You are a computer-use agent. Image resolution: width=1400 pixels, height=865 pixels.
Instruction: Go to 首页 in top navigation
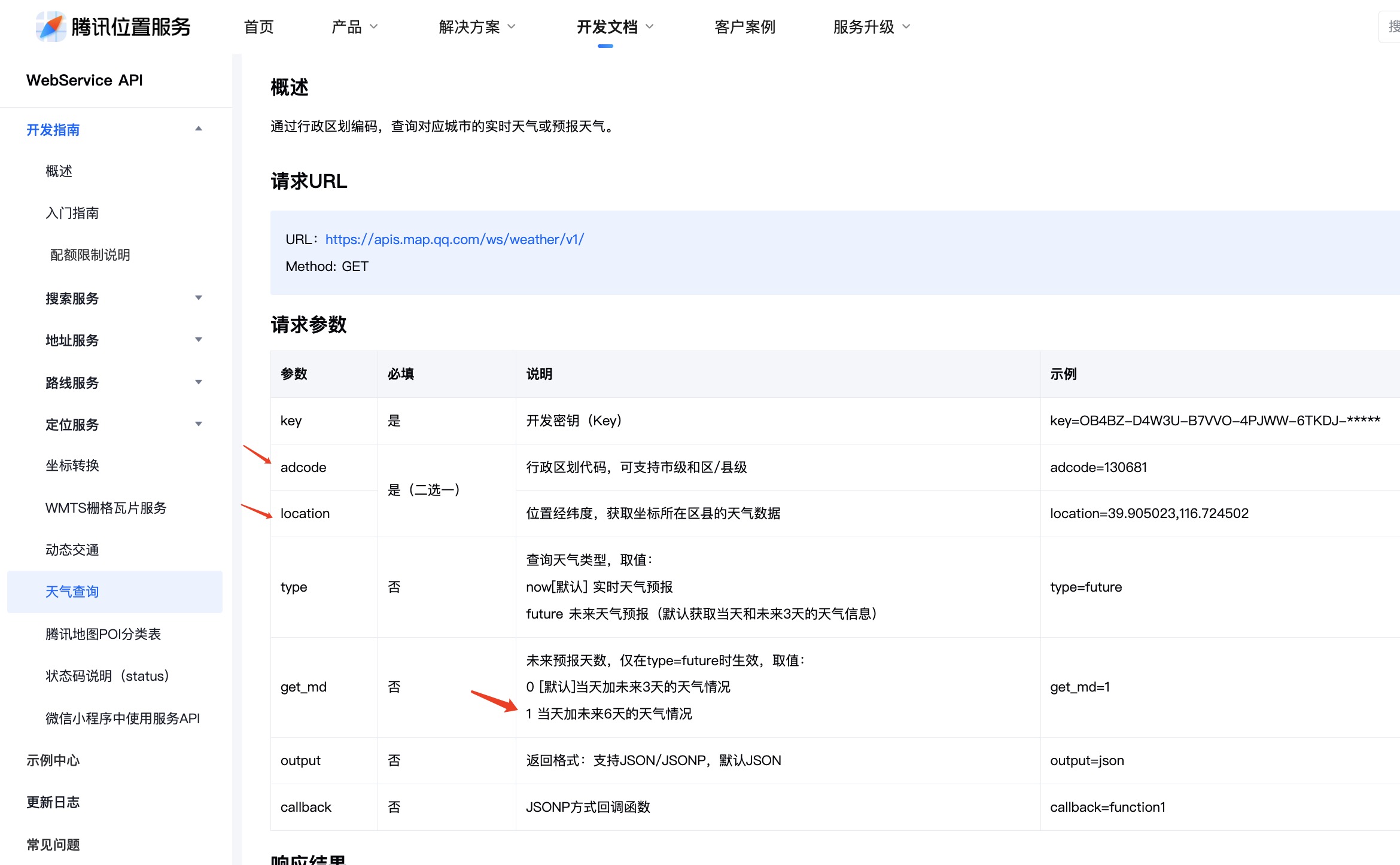tap(258, 27)
